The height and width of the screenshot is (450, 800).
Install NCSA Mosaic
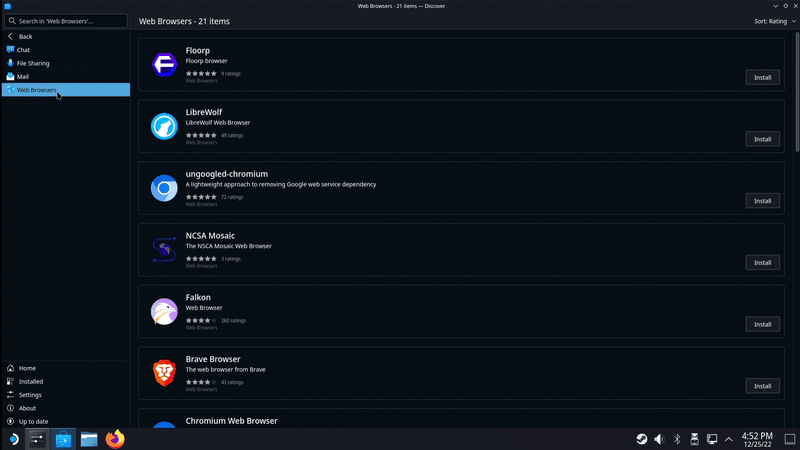coord(762,263)
